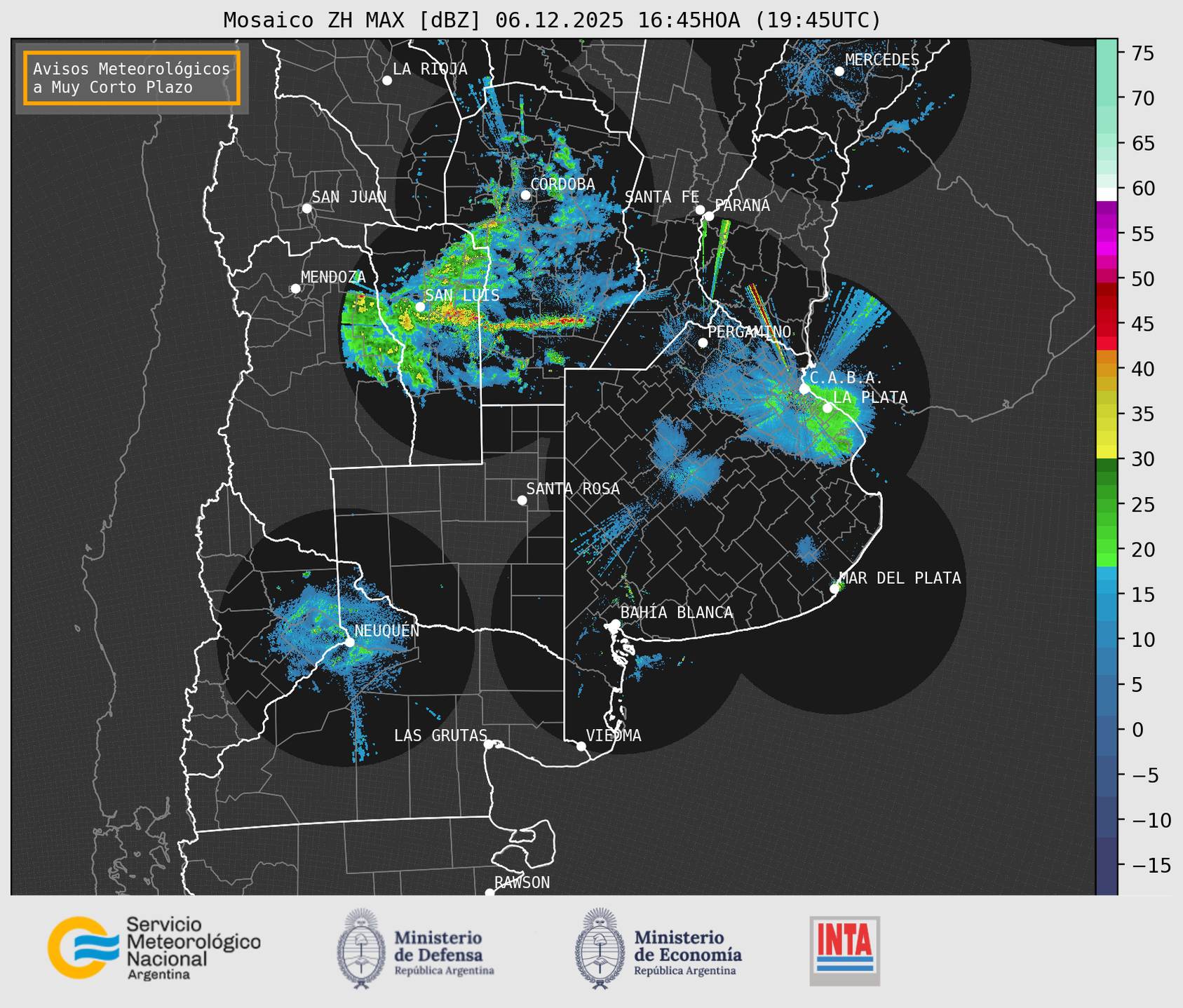Viewport: 1183px width, 1008px height.
Task: Click the NEUQUÉN city label
Action: coord(387,631)
